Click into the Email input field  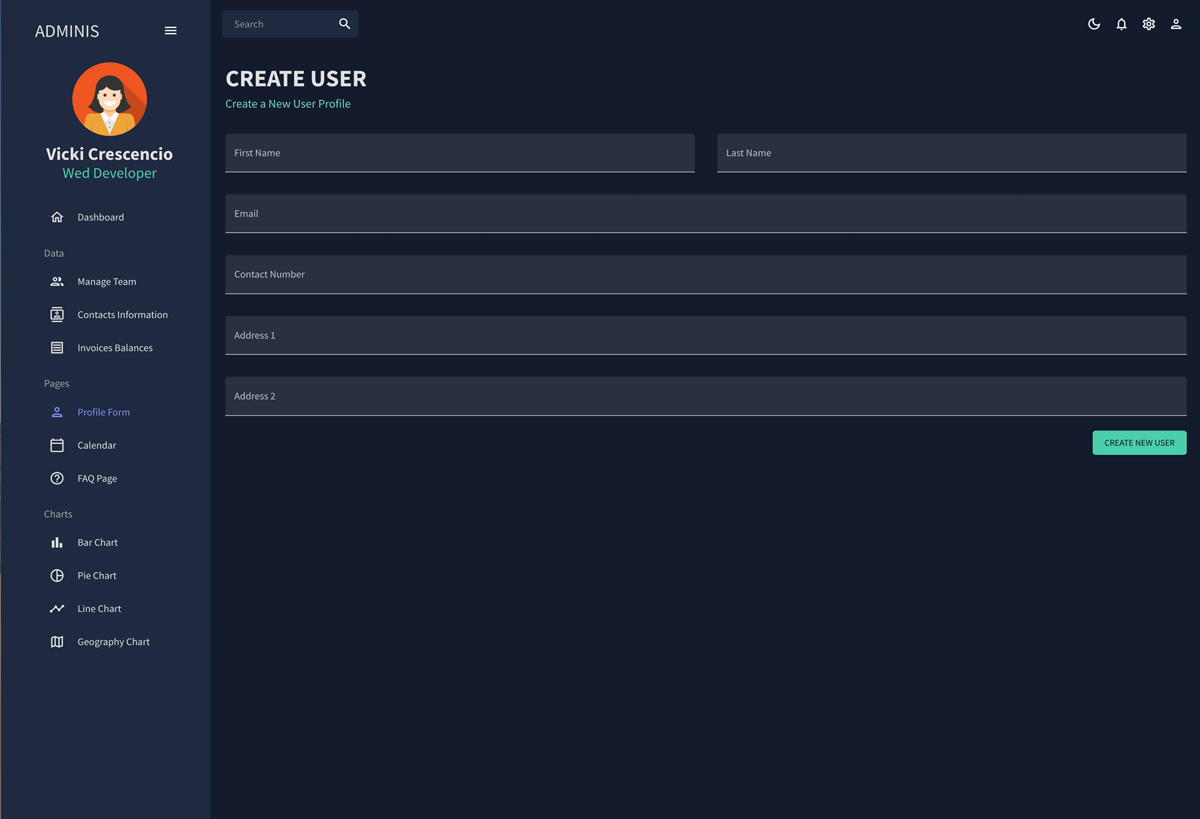[705, 214]
